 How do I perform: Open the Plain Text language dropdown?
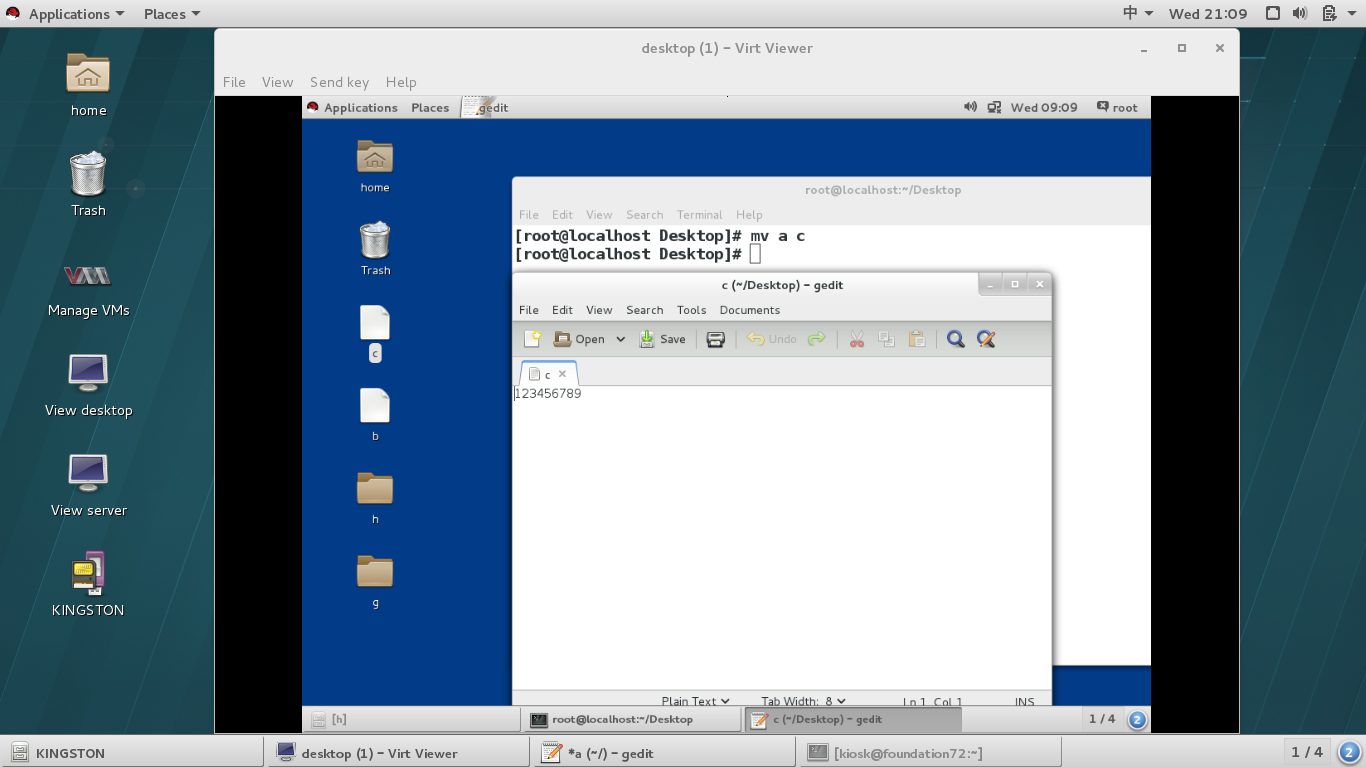point(695,701)
